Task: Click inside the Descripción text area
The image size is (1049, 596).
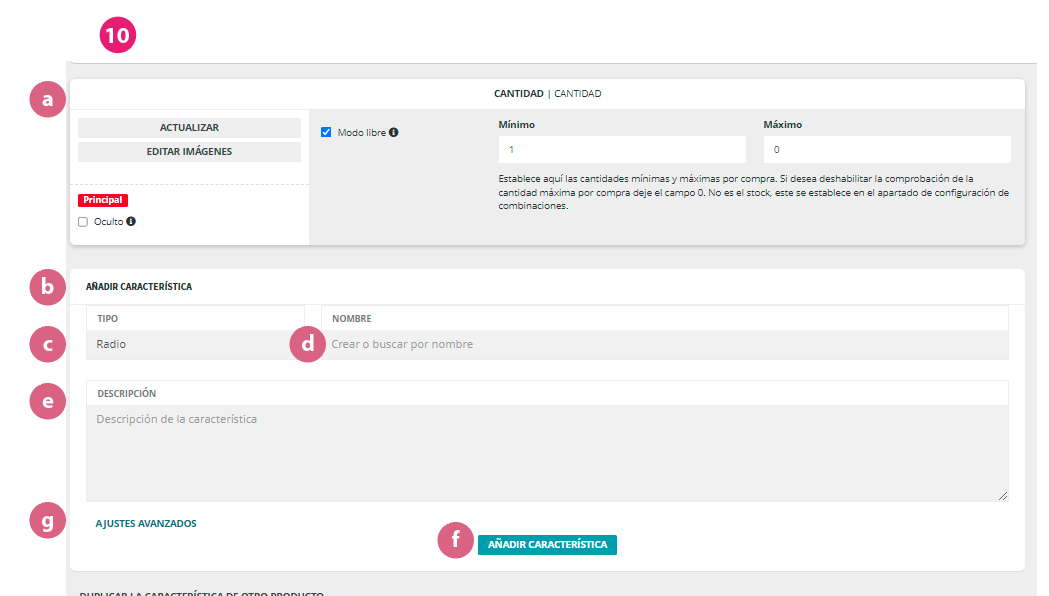Action: coord(546,452)
